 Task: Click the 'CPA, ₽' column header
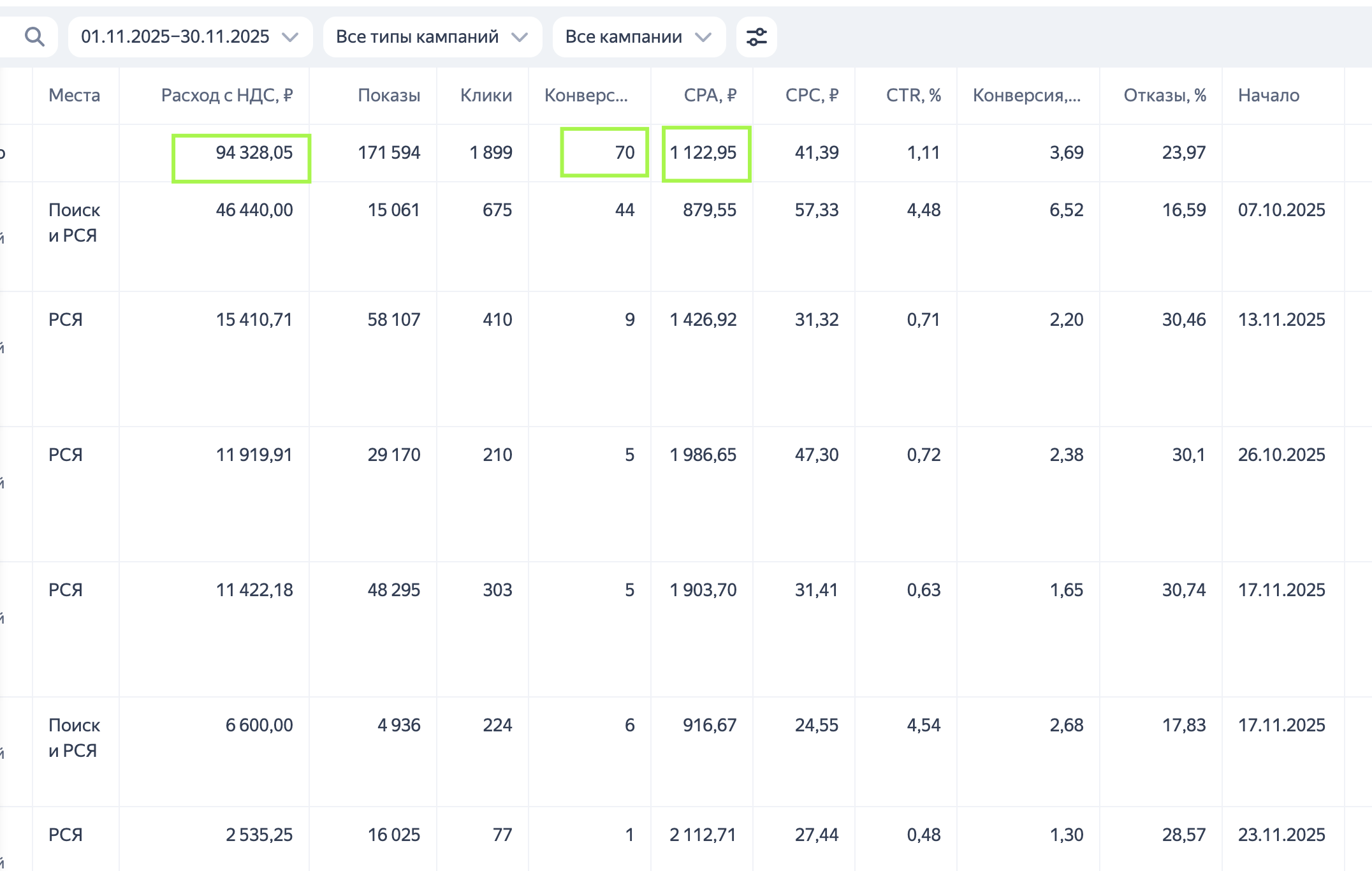pos(710,96)
